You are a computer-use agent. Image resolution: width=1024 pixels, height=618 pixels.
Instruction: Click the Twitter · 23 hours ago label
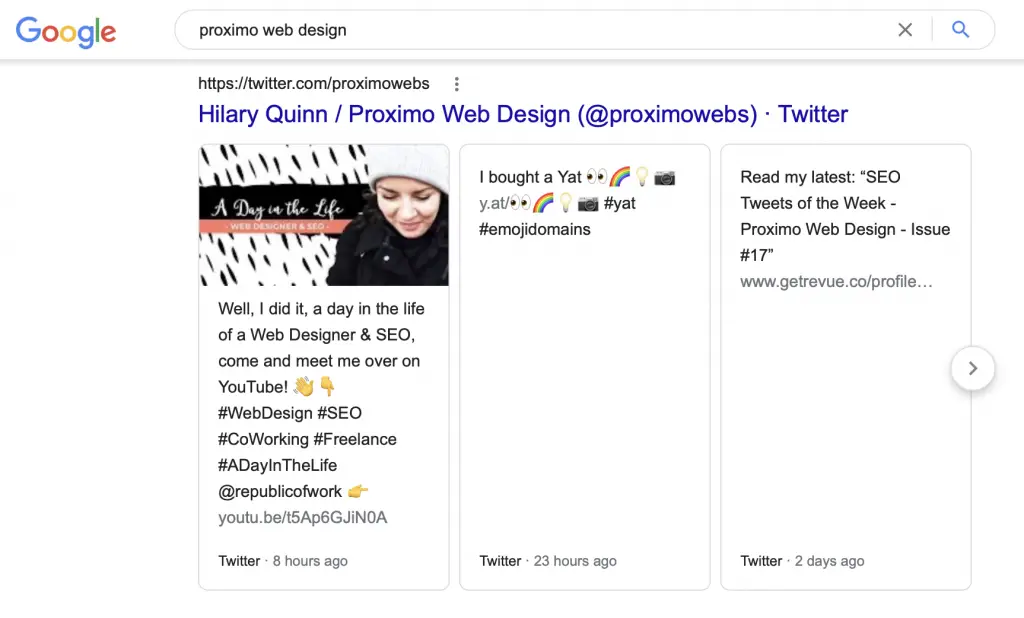click(x=548, y=561)
